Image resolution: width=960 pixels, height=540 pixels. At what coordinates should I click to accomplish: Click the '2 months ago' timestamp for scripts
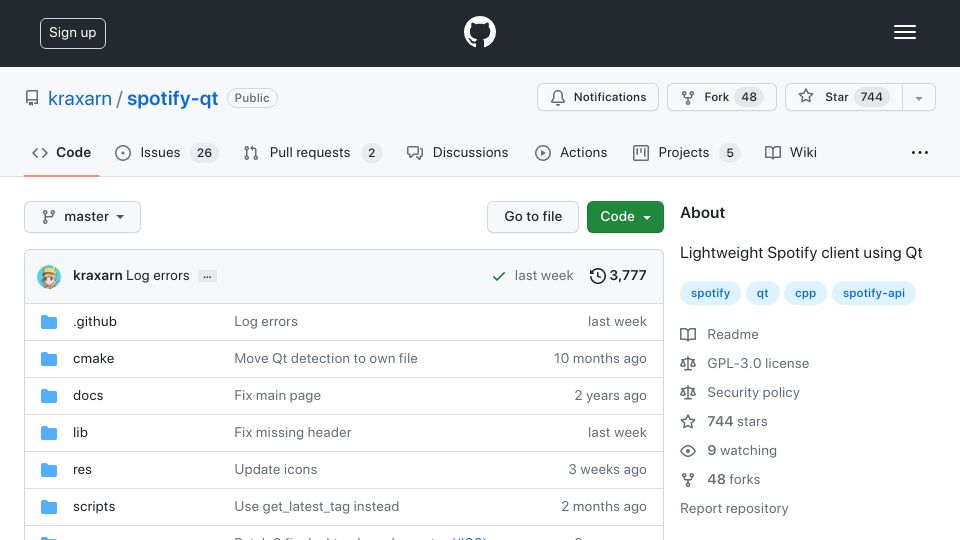tap(604, 507)
